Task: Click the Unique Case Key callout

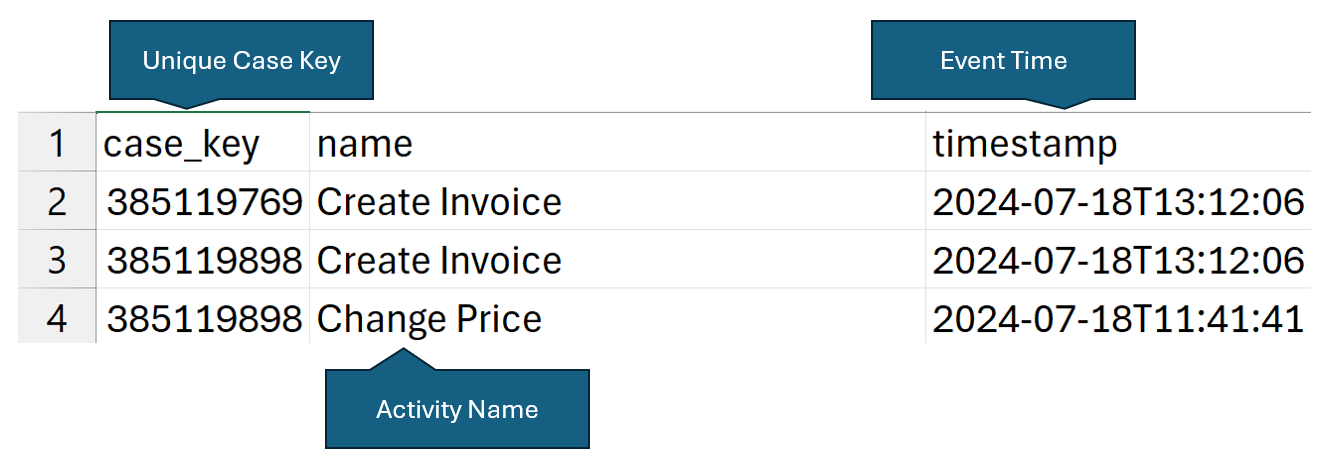Action: click(x=241, y=60)
